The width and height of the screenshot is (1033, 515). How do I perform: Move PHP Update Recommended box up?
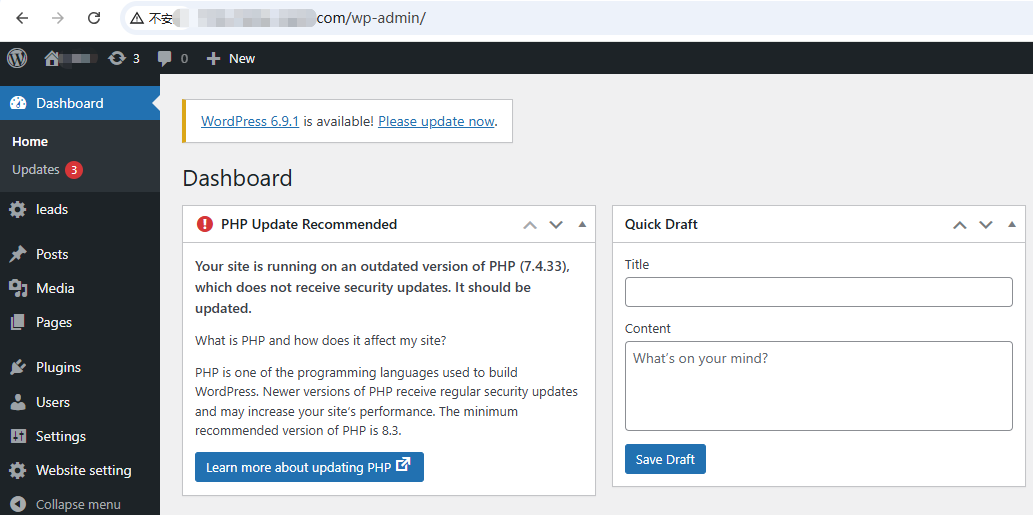pyautogui.click(x=530, y=225)
